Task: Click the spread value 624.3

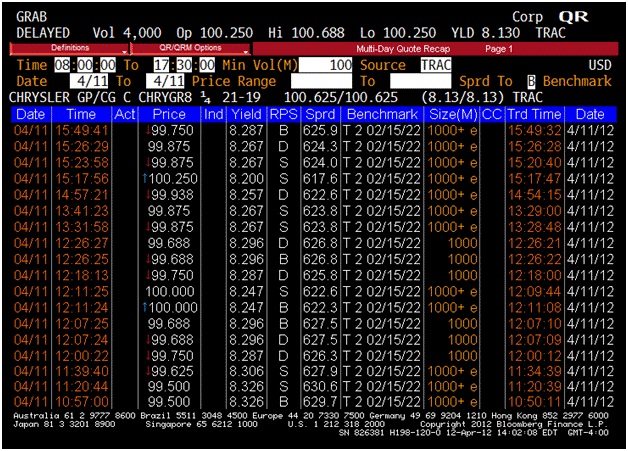Action: (320, 147)
